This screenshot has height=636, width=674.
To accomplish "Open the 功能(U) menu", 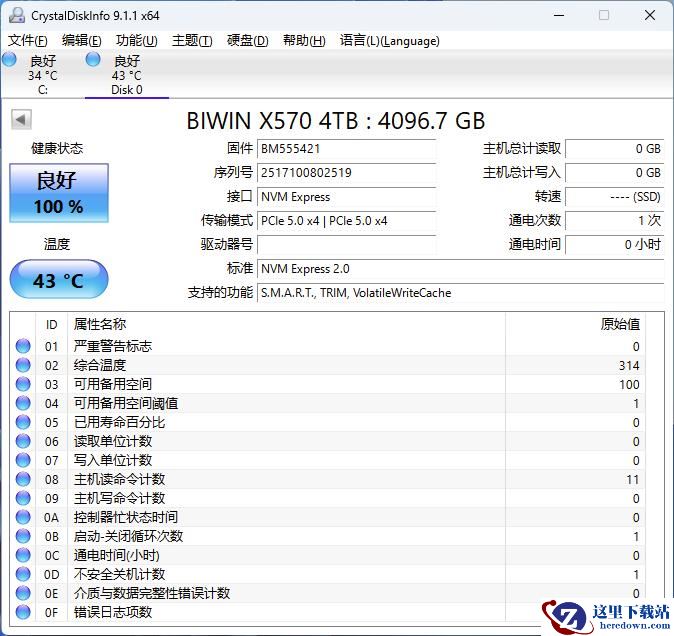I will [x=137, y=41].
